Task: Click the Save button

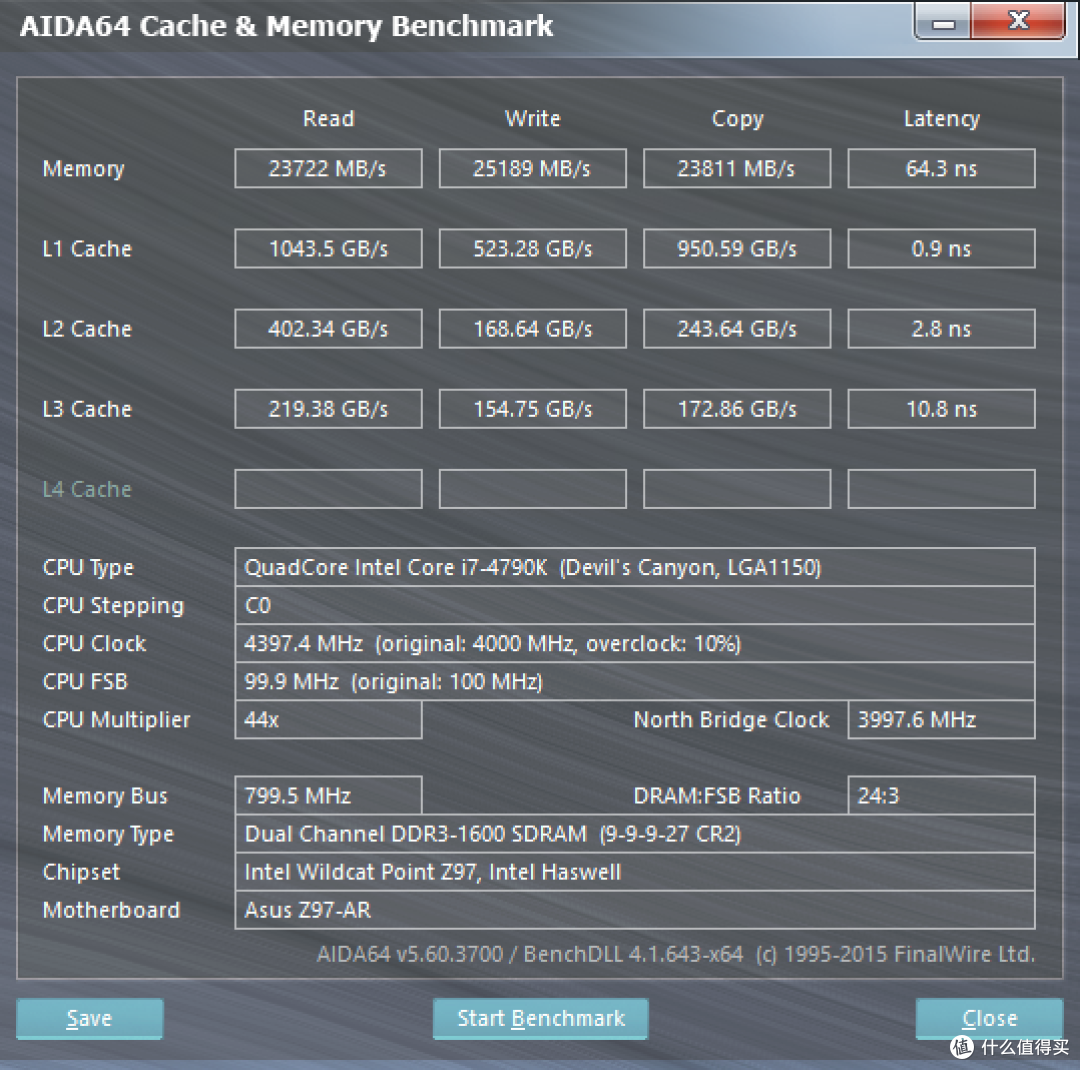Action: [x=90, y=1018]
